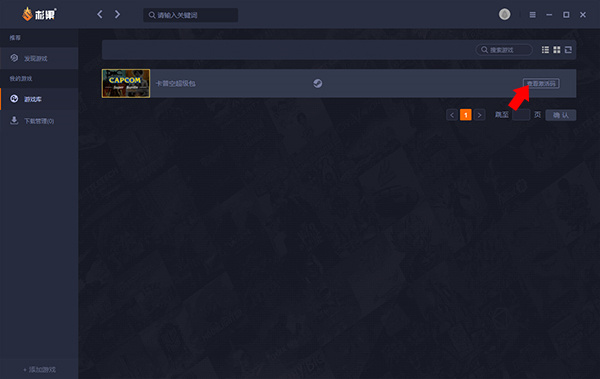Open 下载管理 download manager in sidebar
600x379 pixels.
(x=39, y=121)
